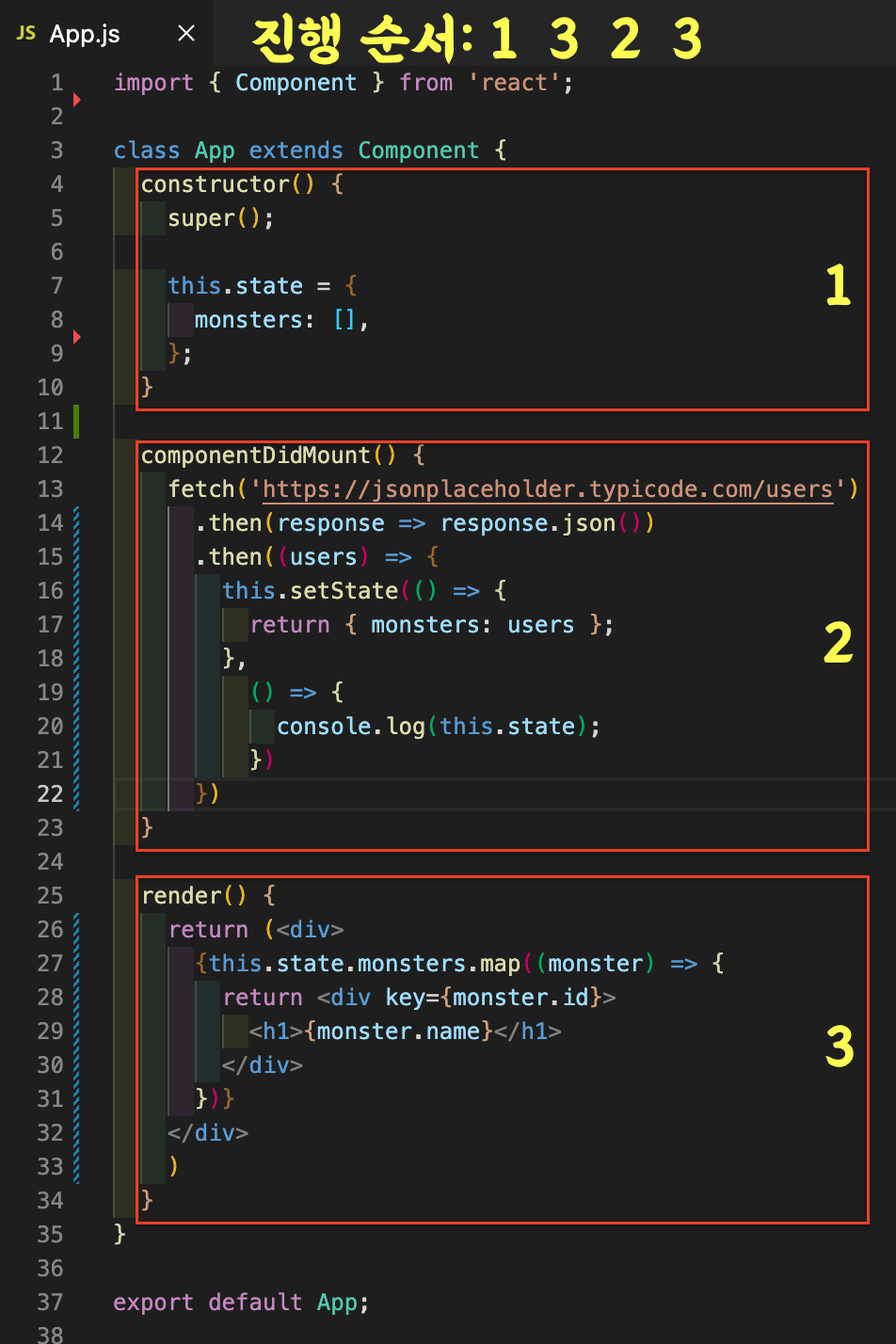Image resolution: width=896 pixels, height=1344 pixels.
Task: Click the red deleted-lines gutter arrow below line 1
Action: (77, 100)
